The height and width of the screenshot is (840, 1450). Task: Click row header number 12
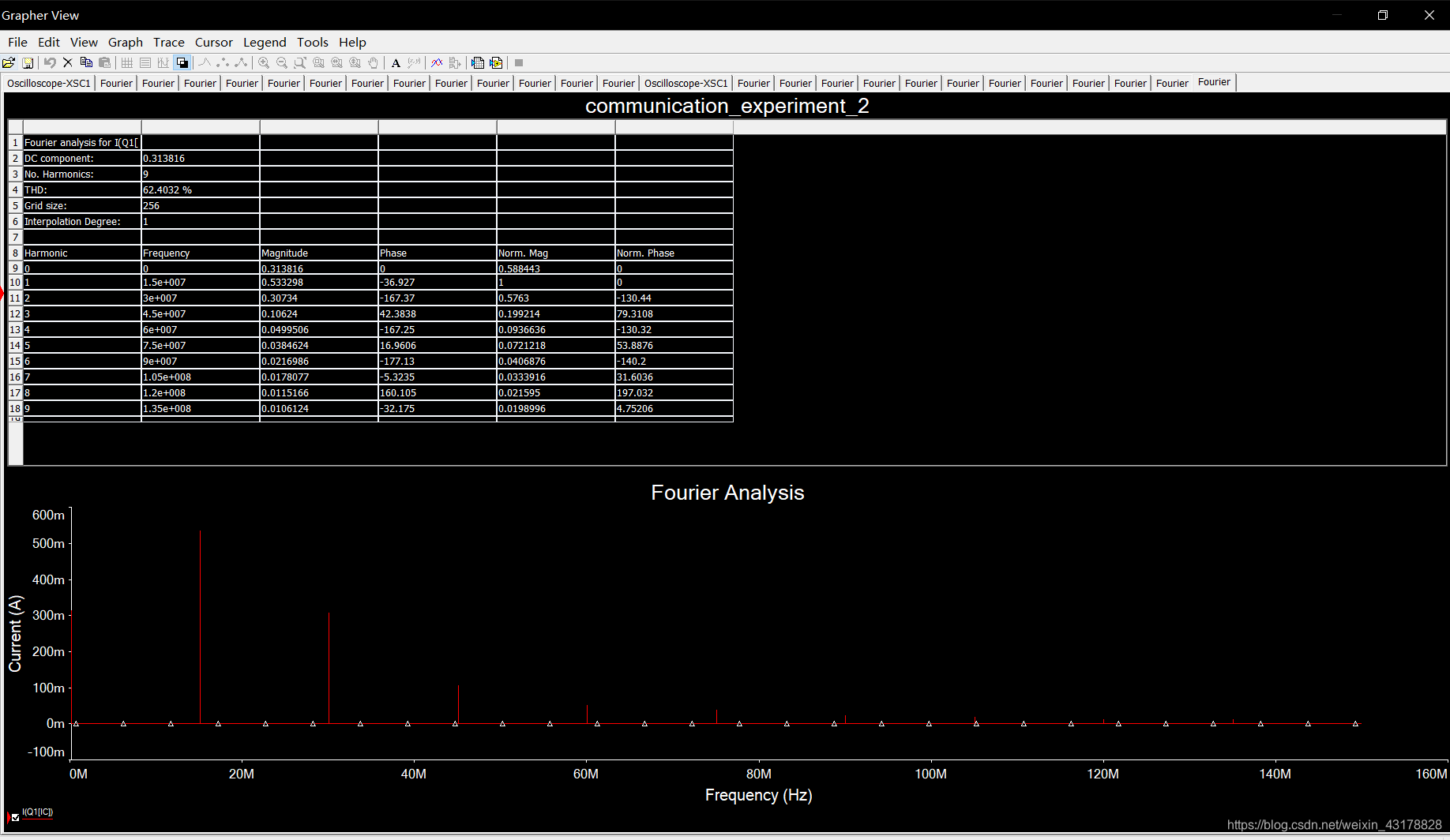point(15,313)
